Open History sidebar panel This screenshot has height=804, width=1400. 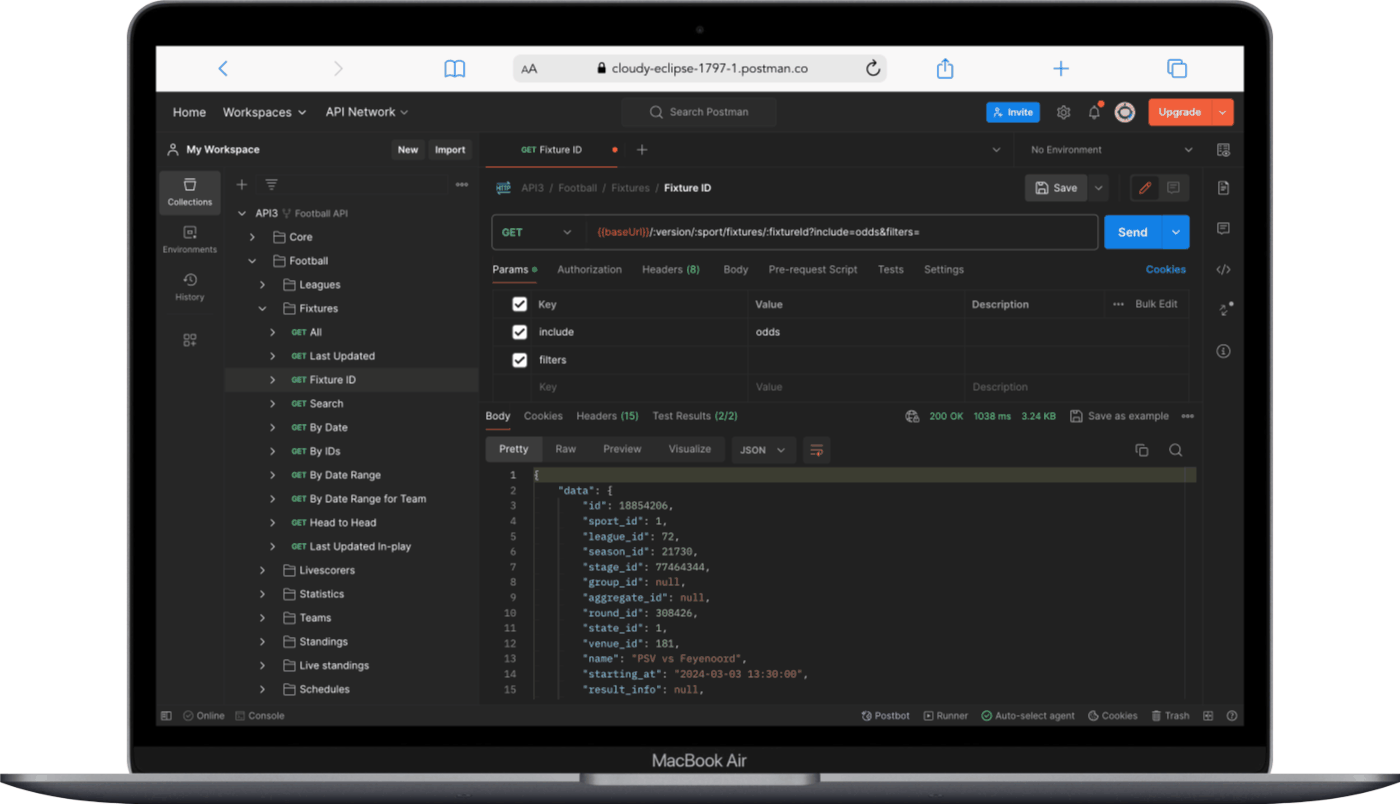coord(190,287)
